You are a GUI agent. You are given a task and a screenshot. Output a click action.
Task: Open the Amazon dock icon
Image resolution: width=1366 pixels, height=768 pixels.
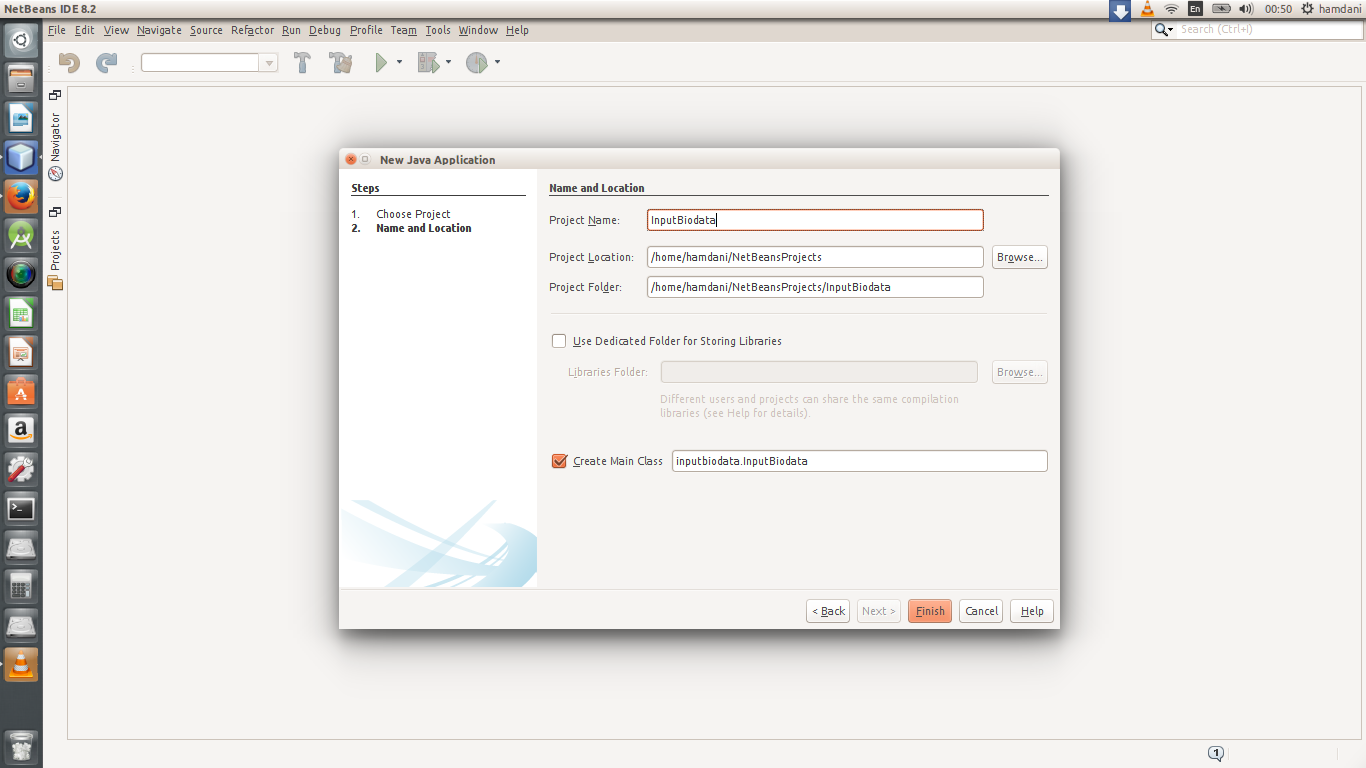pos(21,430)
